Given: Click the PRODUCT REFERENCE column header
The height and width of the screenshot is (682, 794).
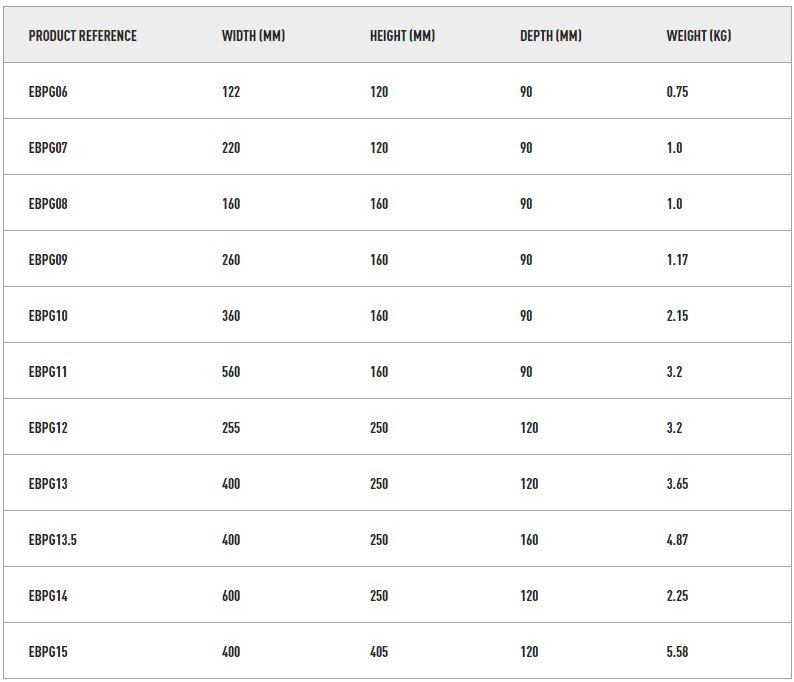Looking at the screenshot, I should pos(83,36).
